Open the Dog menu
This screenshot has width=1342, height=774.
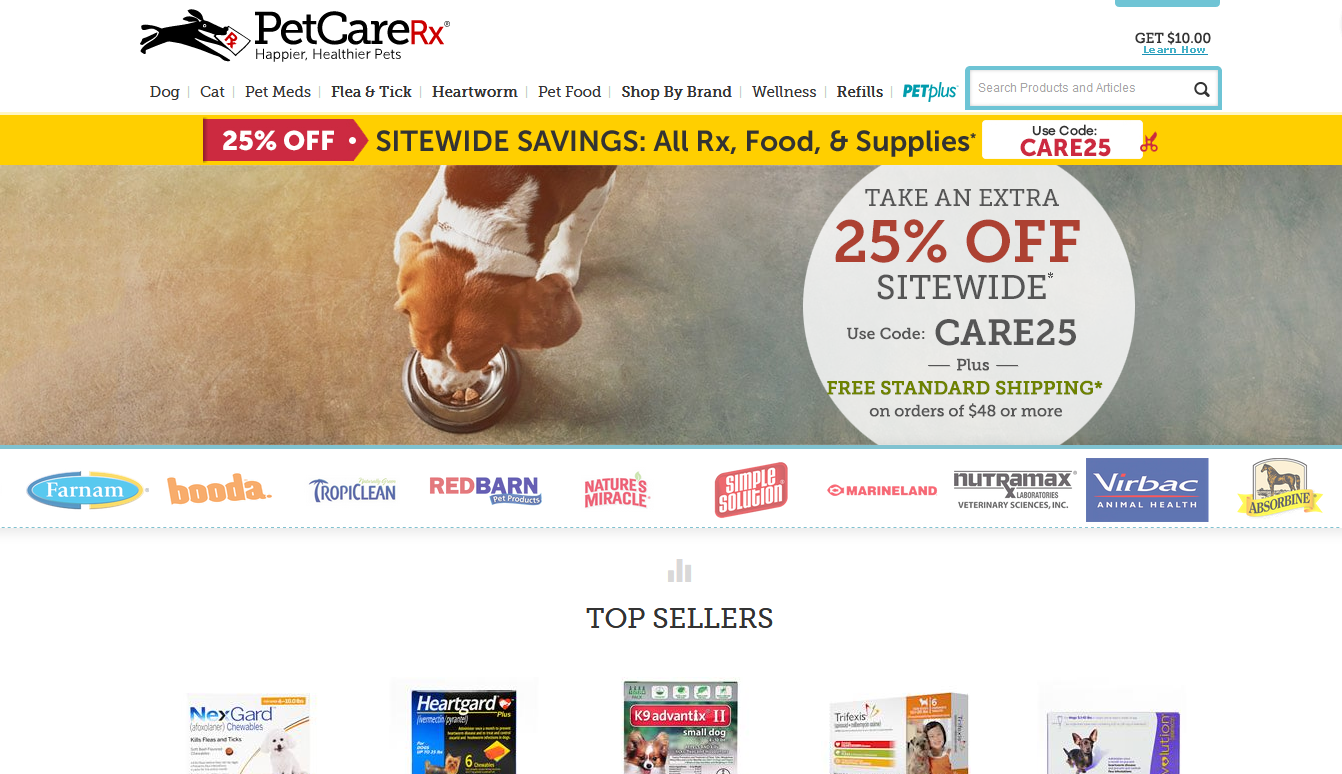point(165,92)
